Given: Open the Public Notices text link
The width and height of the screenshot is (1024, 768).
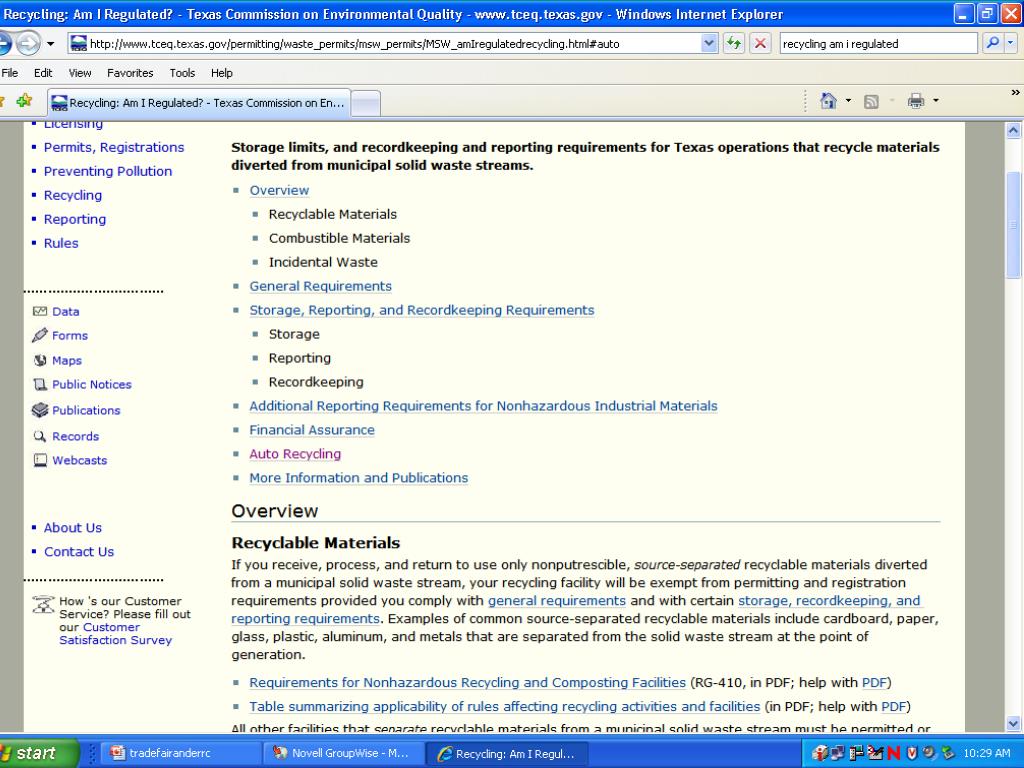Looking at the screenshot, I should (91, 385).
